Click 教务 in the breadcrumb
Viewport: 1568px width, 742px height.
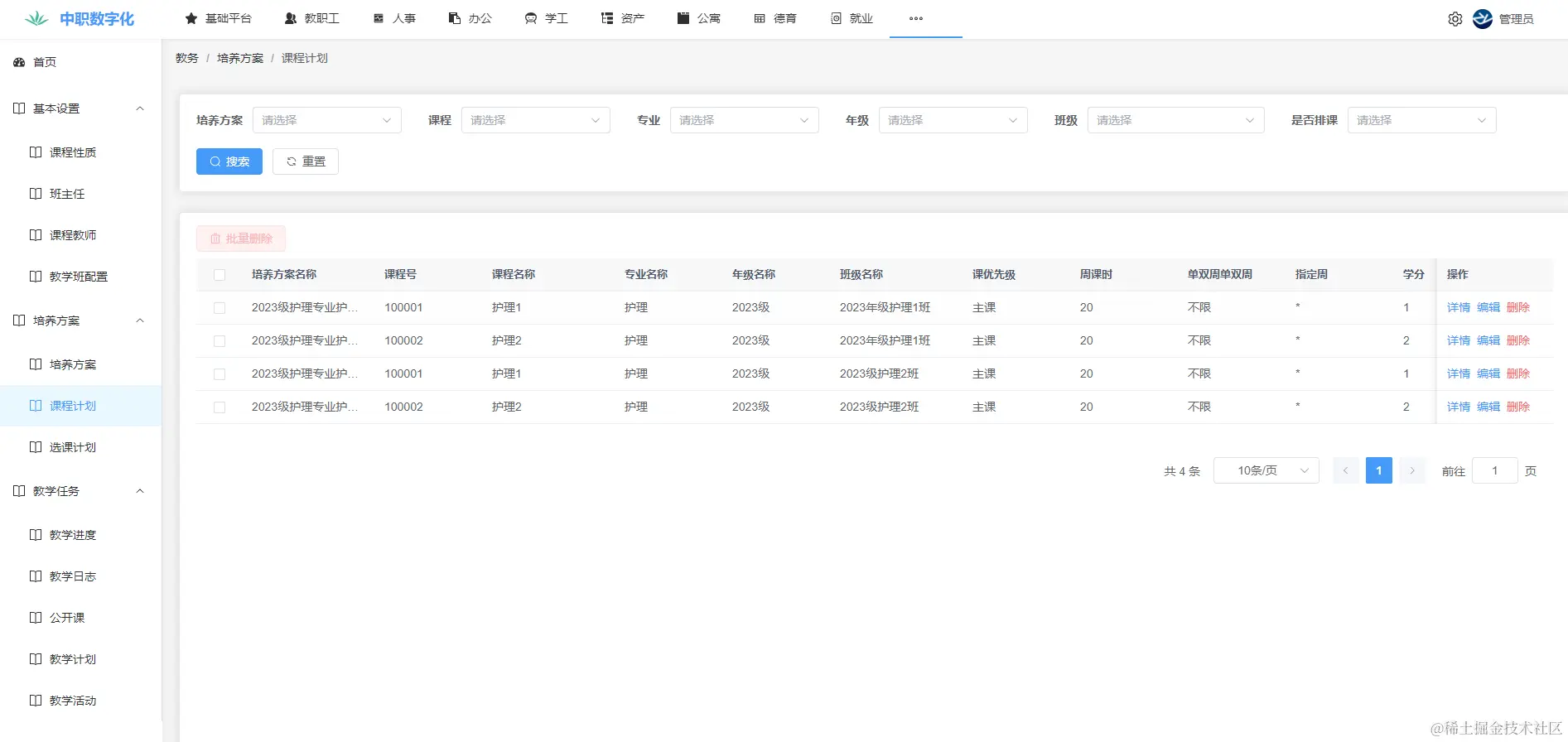click(187, 58)
